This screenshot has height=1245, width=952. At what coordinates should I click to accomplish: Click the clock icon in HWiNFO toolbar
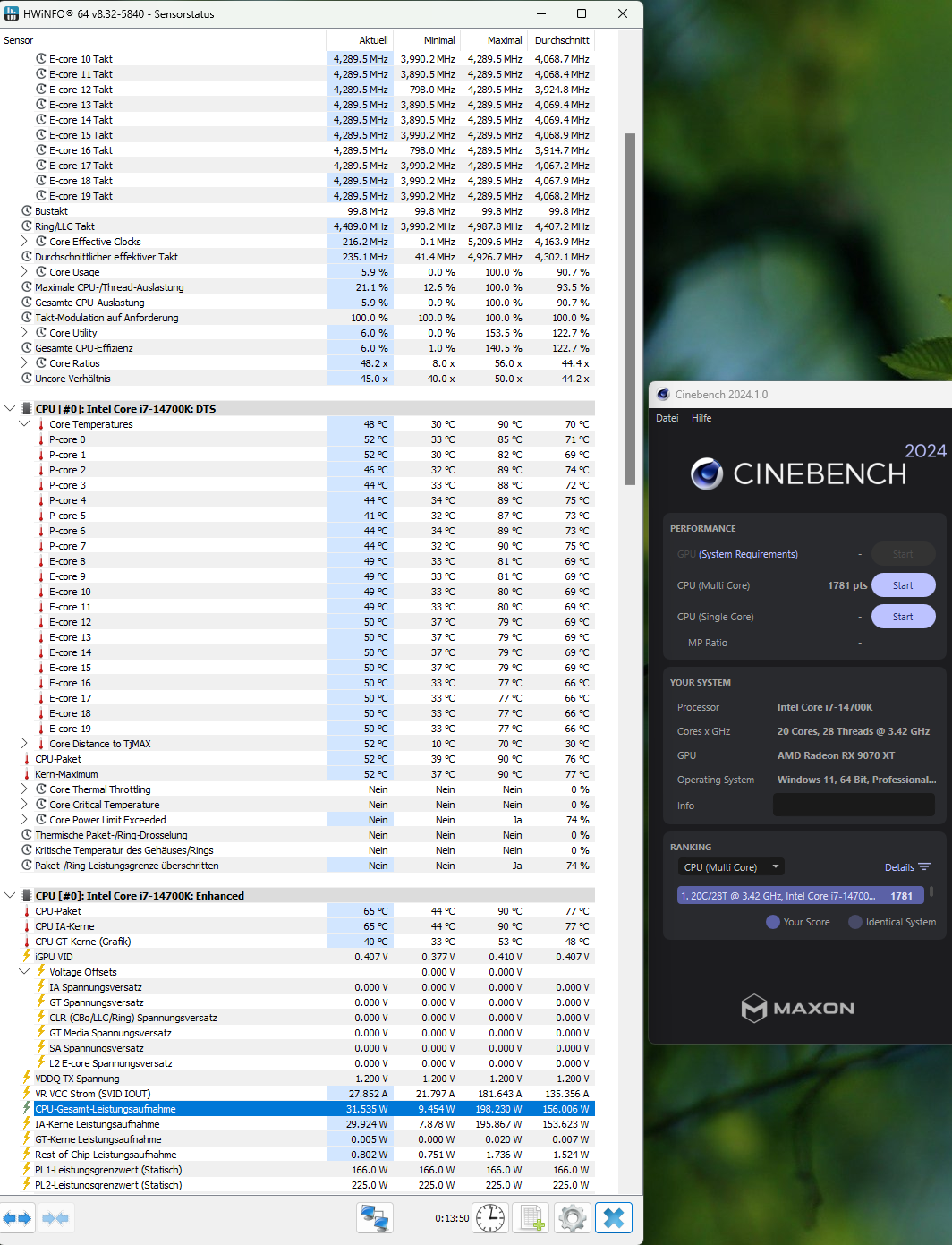click(x=489, y=1218)
